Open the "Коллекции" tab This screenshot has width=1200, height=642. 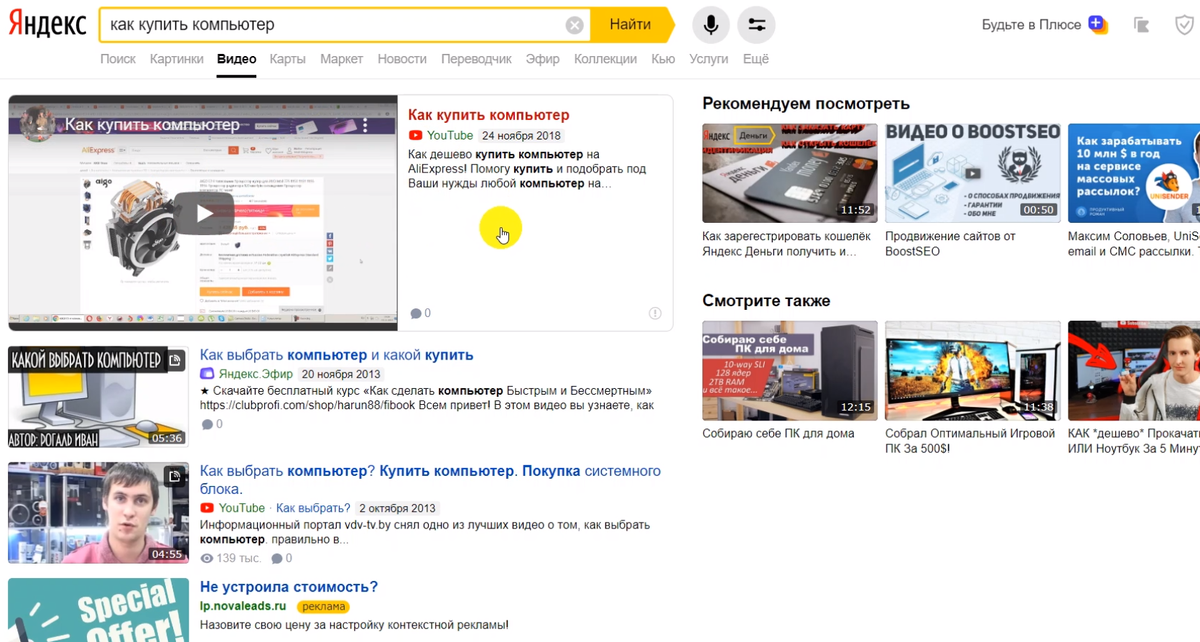pos(605,59)
